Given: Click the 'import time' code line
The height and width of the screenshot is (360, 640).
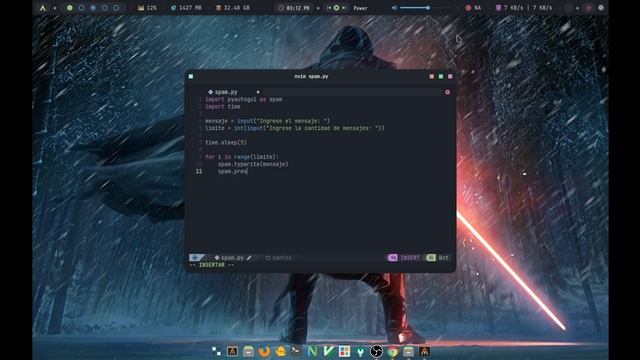Looking at the screenshot, I should coord(222,107).
